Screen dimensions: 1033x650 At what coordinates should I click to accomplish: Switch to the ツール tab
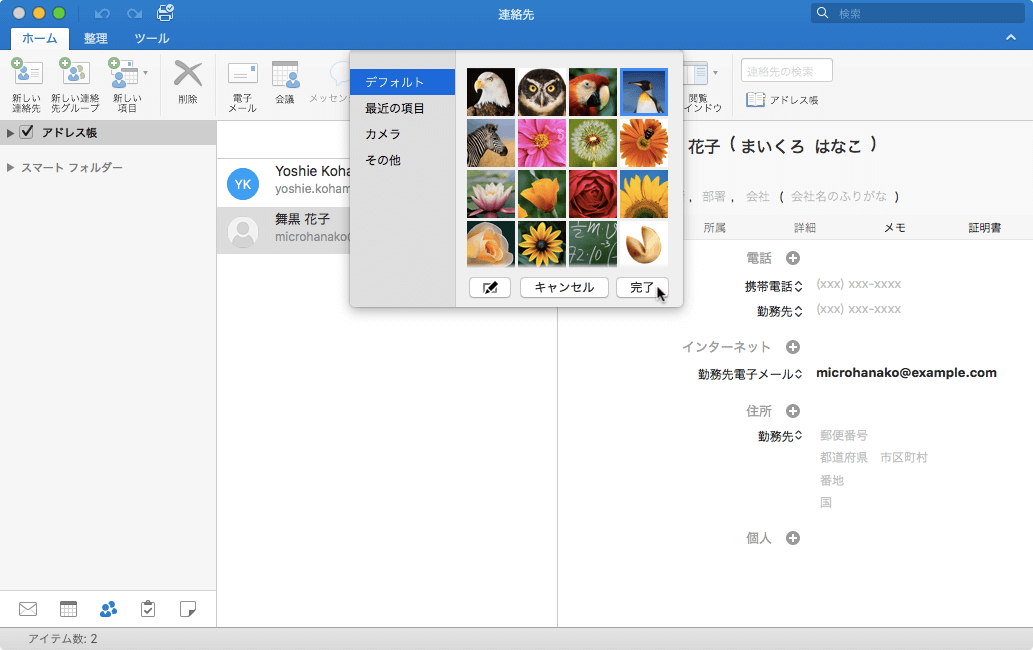click(152, 38)
